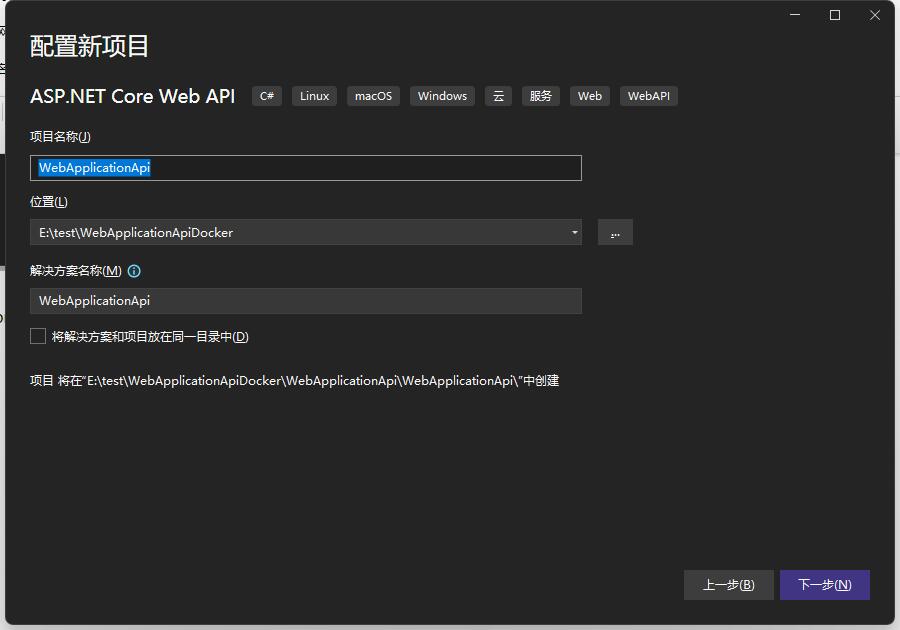
Task: Click the Web project type tag
Action: coord(590,96)
